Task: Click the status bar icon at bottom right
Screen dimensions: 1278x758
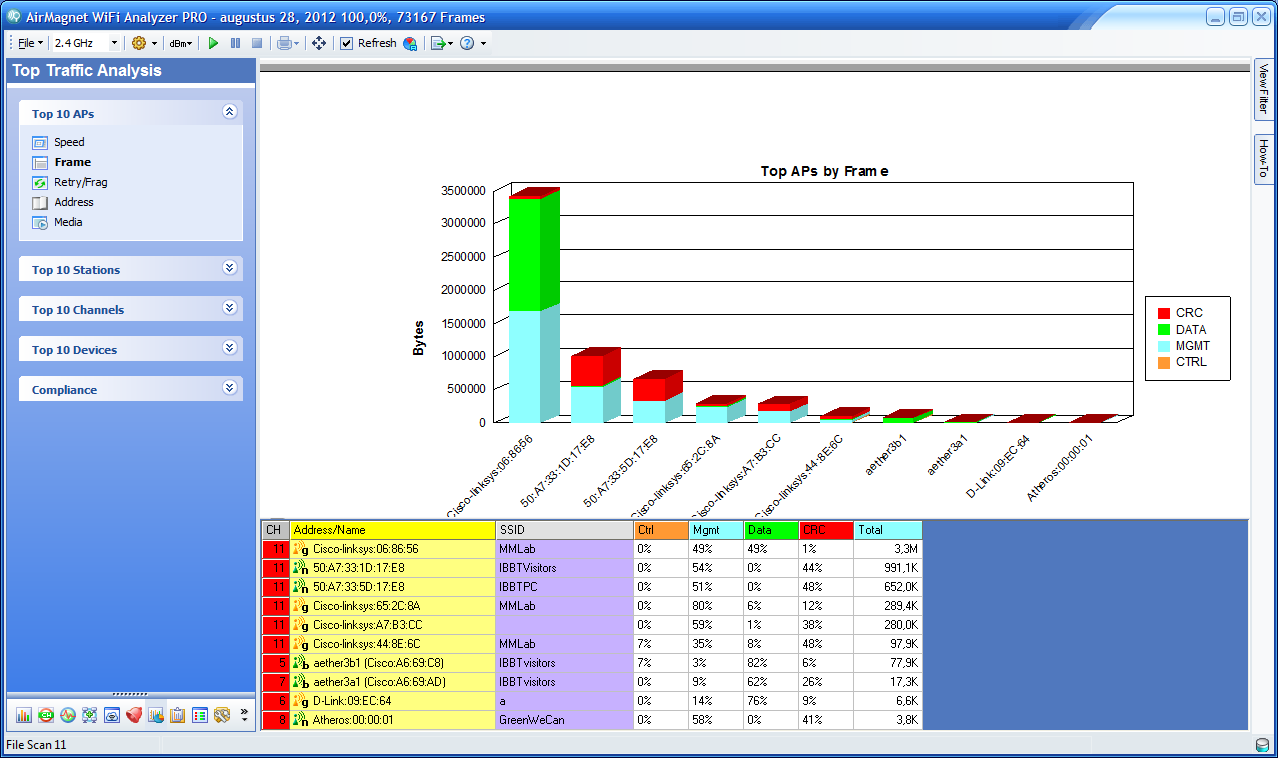Action: (x=1262, y=746)
